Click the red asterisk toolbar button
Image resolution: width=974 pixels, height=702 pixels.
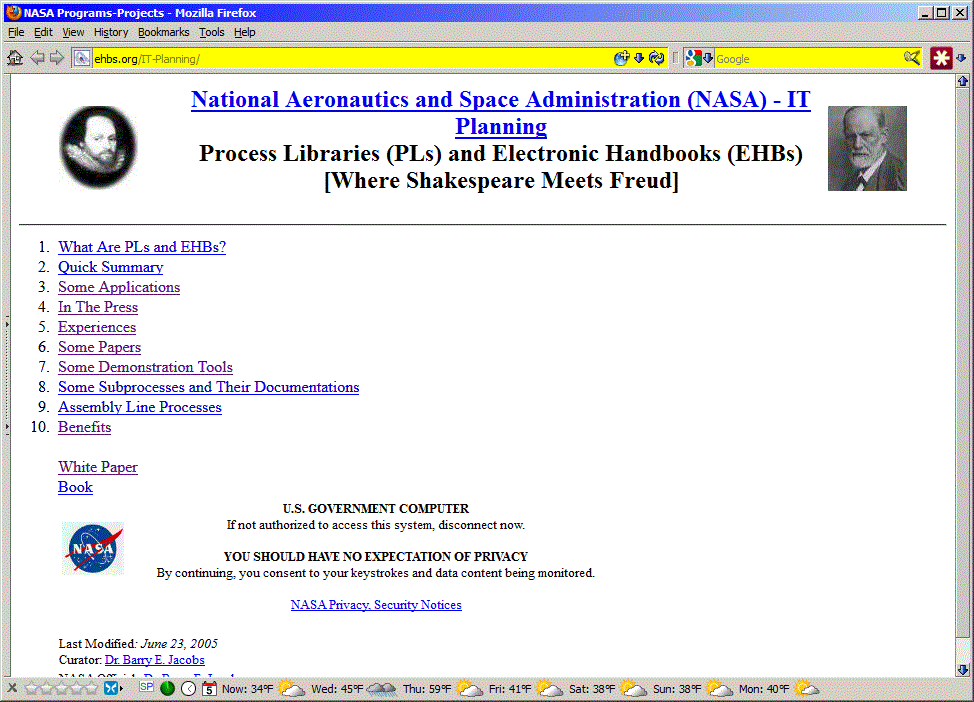click(x=941, y=58)
